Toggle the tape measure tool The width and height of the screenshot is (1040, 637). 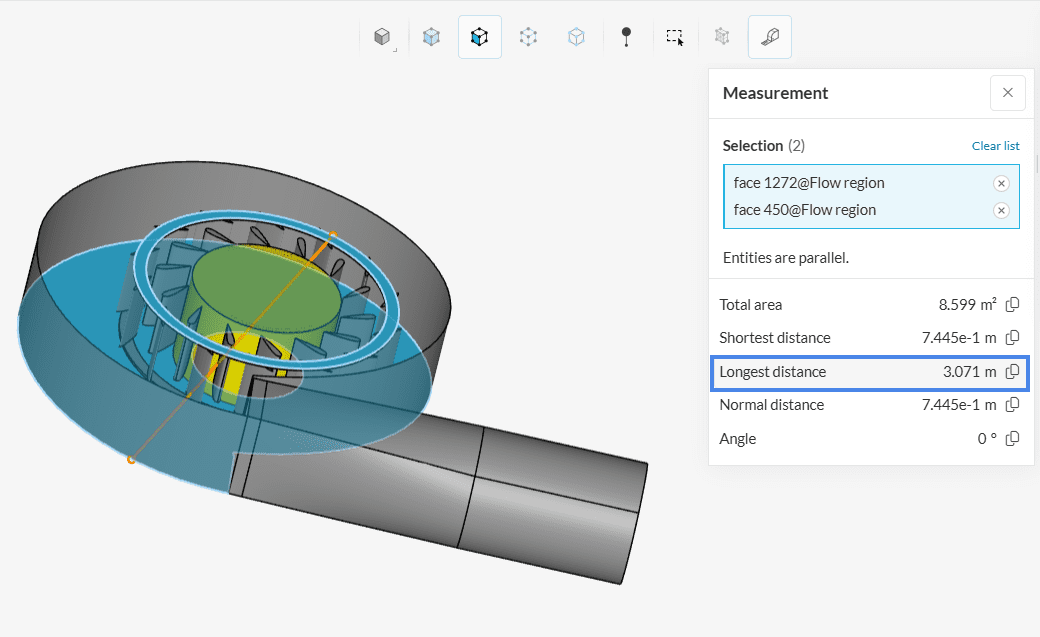click(770, 37)
